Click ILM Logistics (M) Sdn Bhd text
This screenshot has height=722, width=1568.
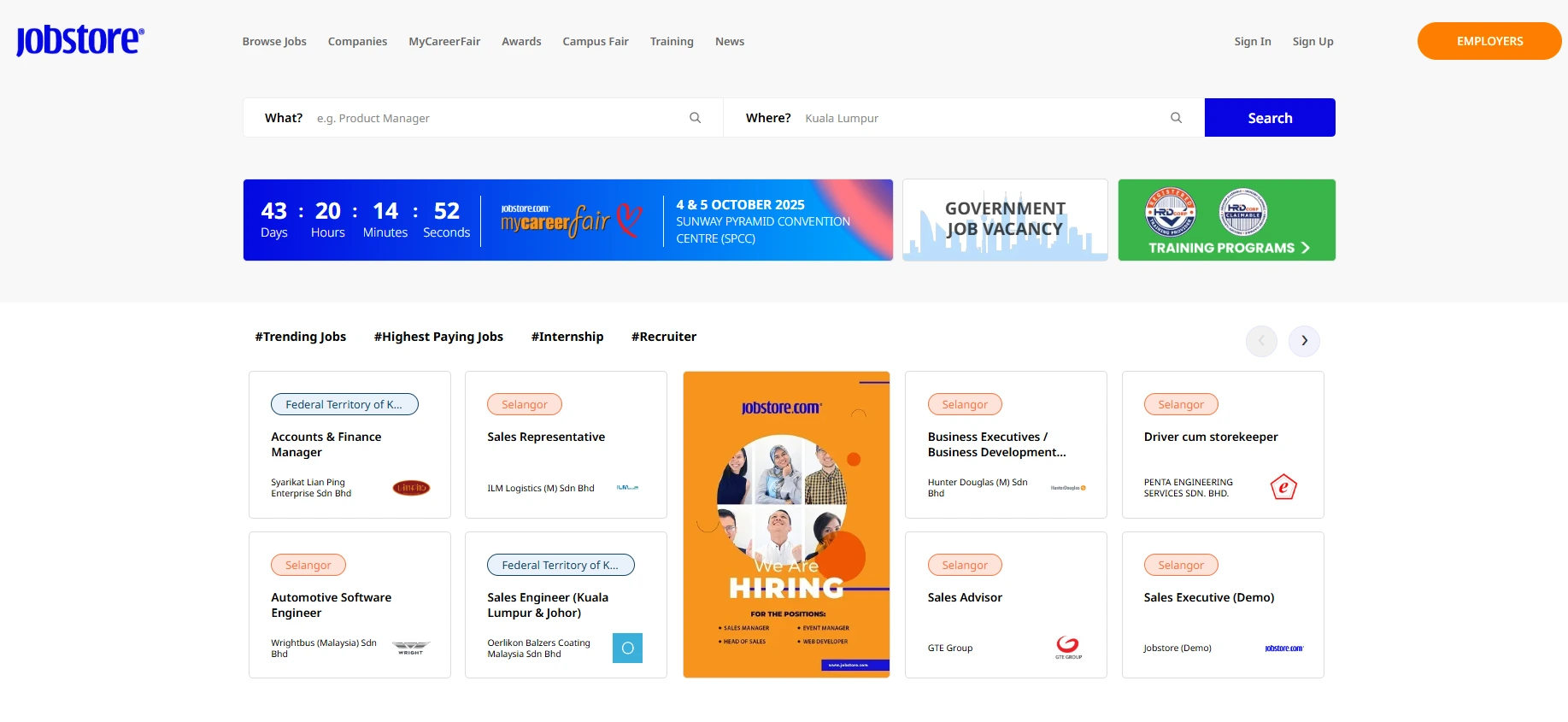pos(541,488)
